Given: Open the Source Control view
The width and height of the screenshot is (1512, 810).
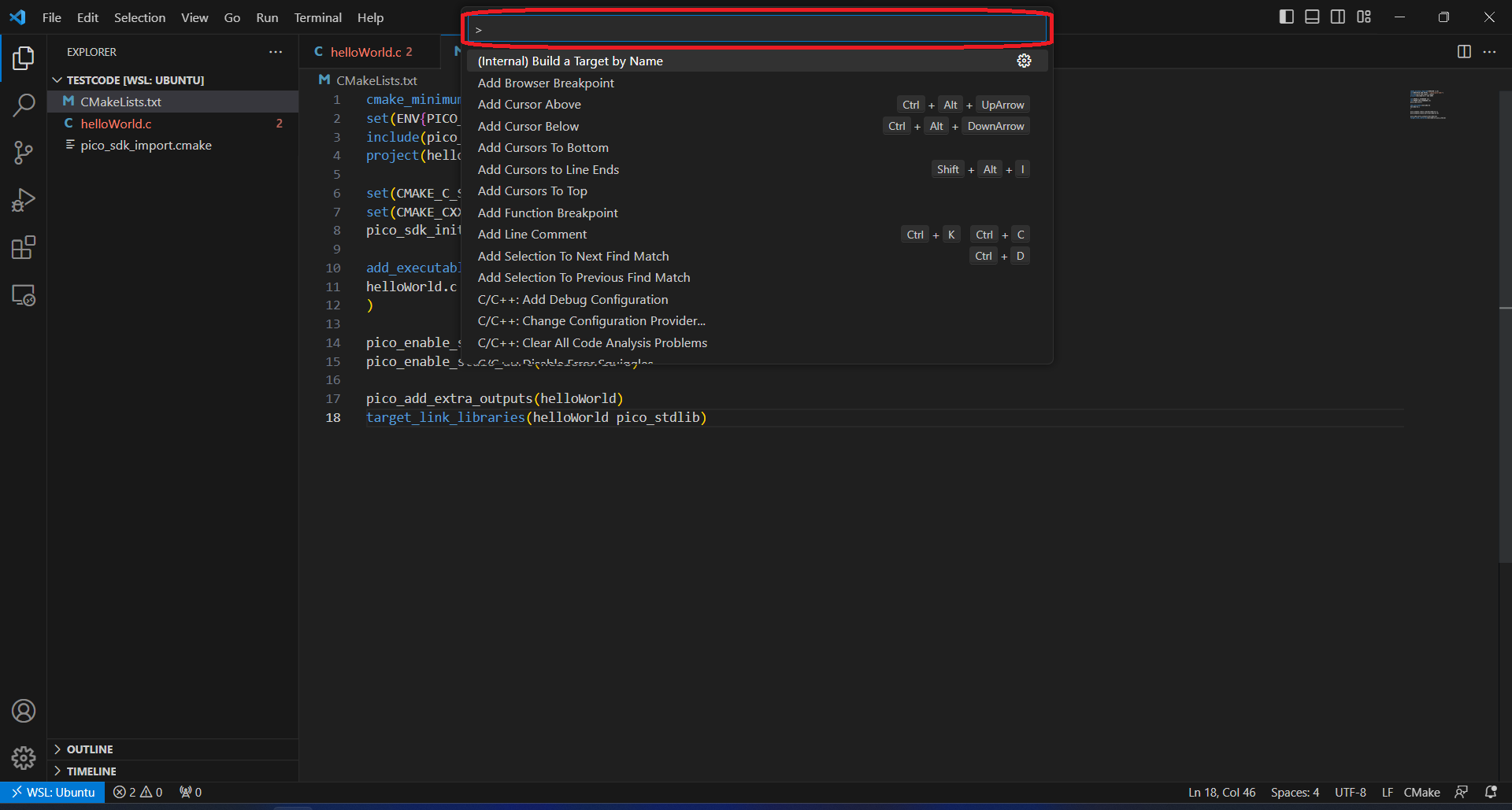Looking at the screenshot, I should [24, 153].
